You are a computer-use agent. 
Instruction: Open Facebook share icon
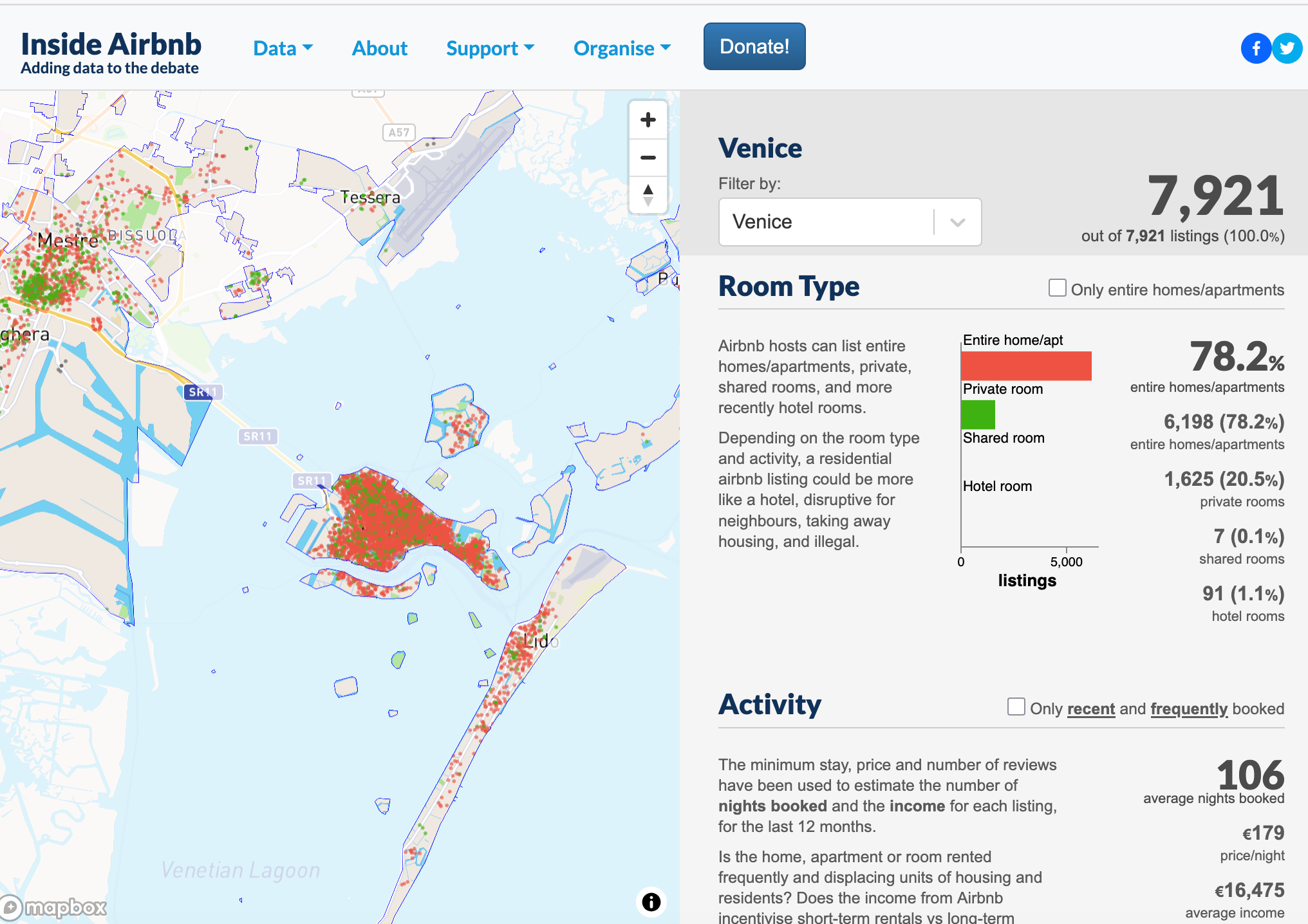pyautogui.click(x=1256, y=48)
